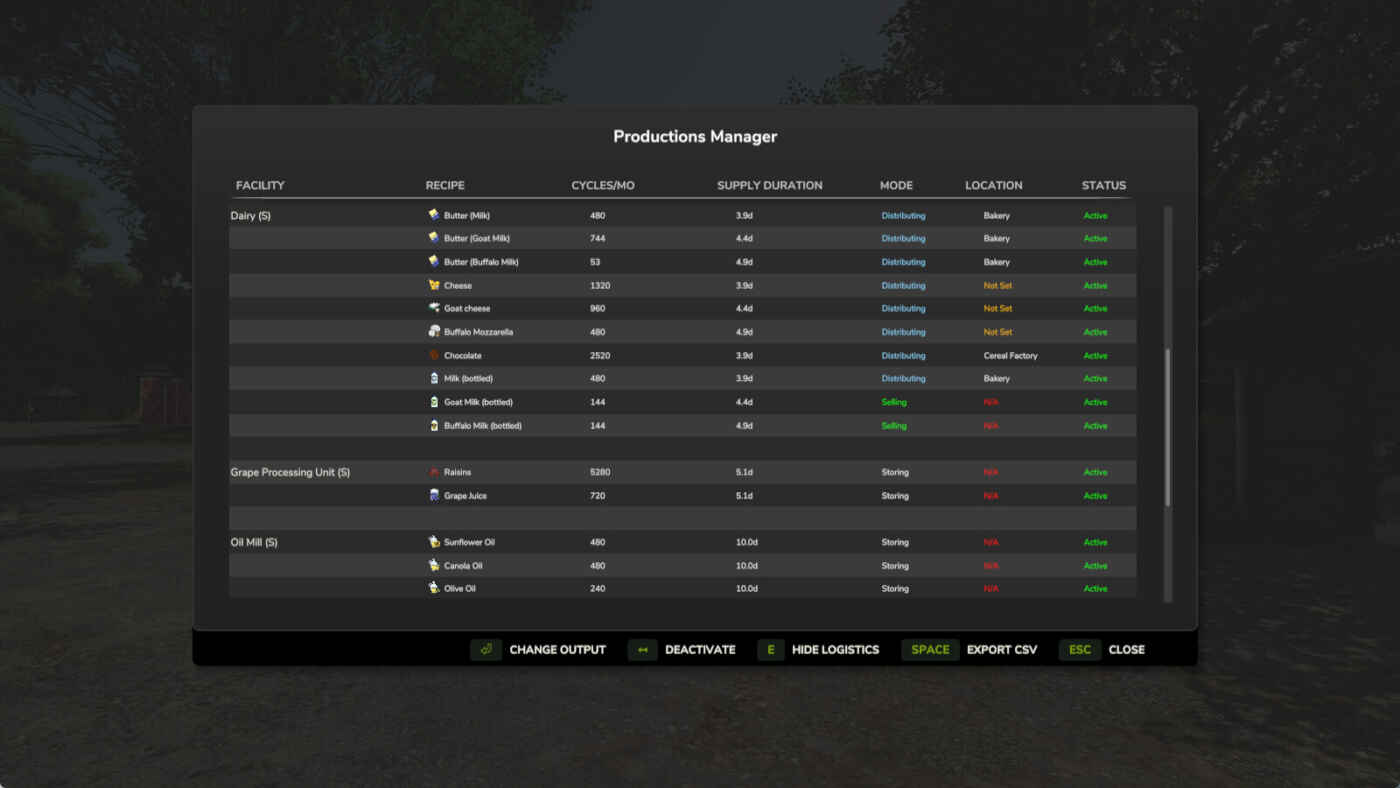Image resolution: width=1400 pixels, height=788 pixels.
Task: Toggle Active status for Milk (bottled)
Action: pyautogui.click(x=1095, y=379)
